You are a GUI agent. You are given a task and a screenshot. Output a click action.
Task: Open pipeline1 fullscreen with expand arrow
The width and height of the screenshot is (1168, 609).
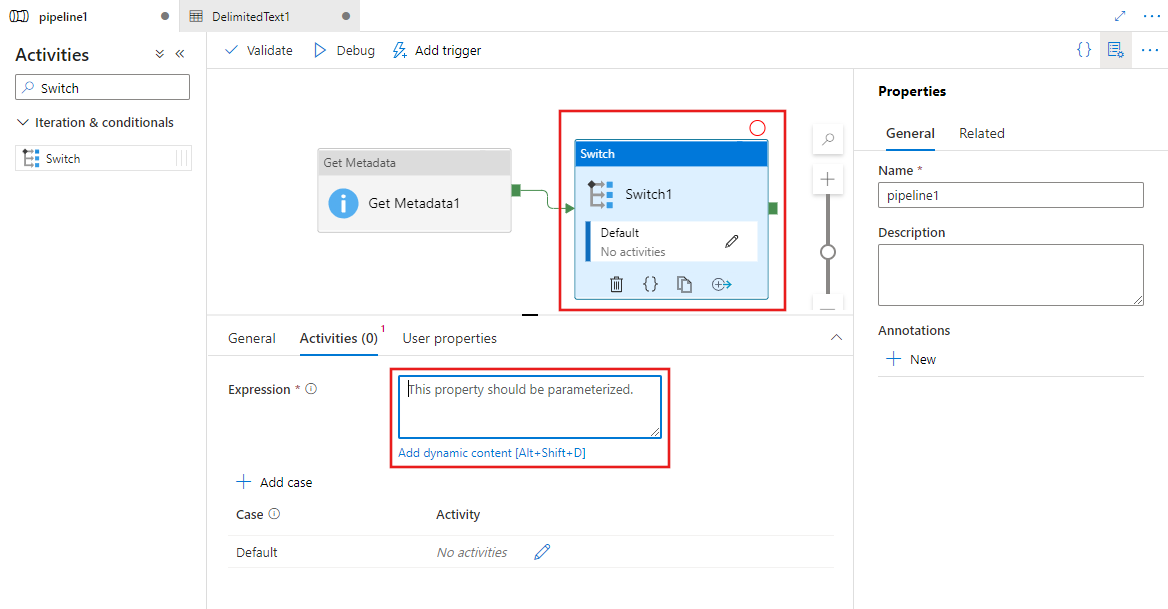1120,15
